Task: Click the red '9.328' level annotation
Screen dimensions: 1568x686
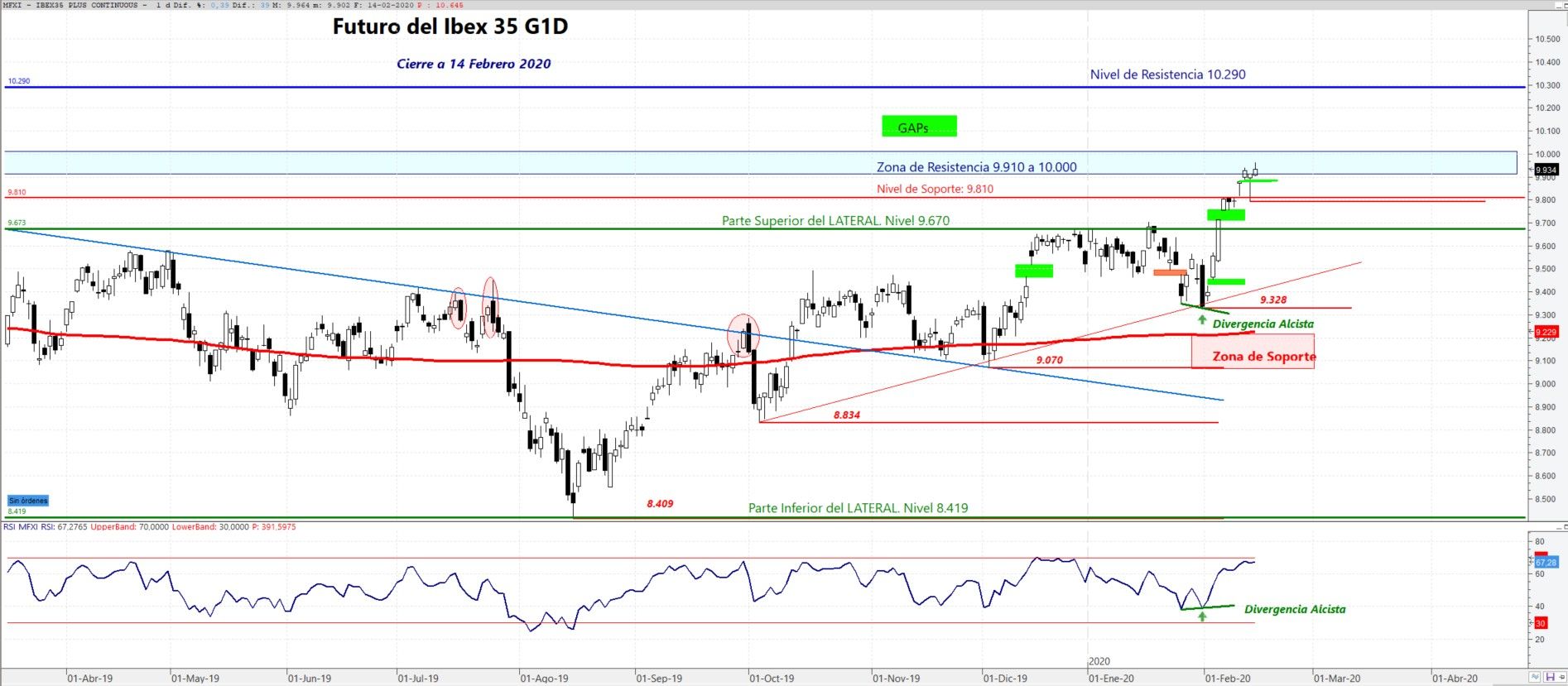Action: click(x=1273, y=300)
